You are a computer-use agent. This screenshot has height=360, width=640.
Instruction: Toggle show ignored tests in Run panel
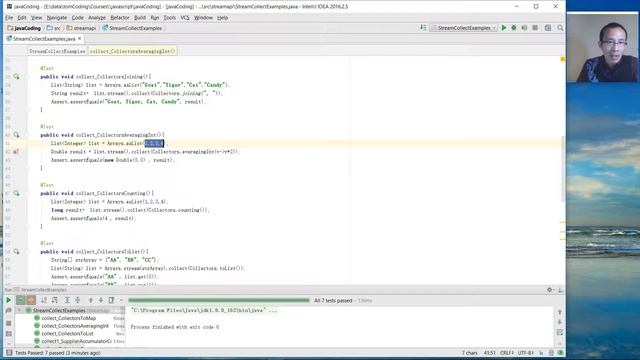[x=31, y=300]
